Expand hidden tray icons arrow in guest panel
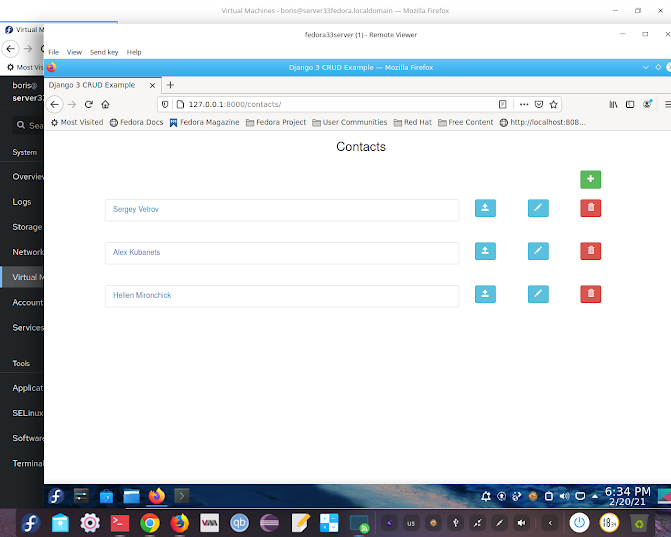This screenshot has height=537, width=671. pos(595,496)
